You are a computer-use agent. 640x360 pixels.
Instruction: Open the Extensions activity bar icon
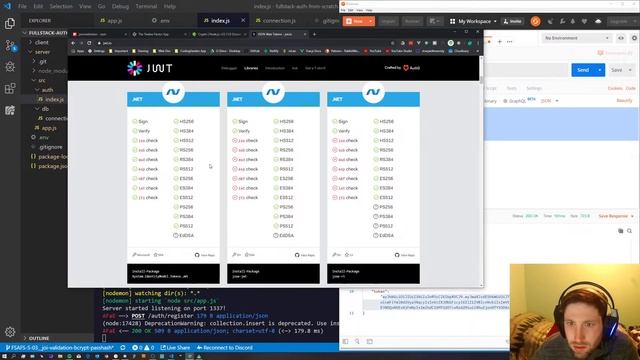[x=10, y=88]
